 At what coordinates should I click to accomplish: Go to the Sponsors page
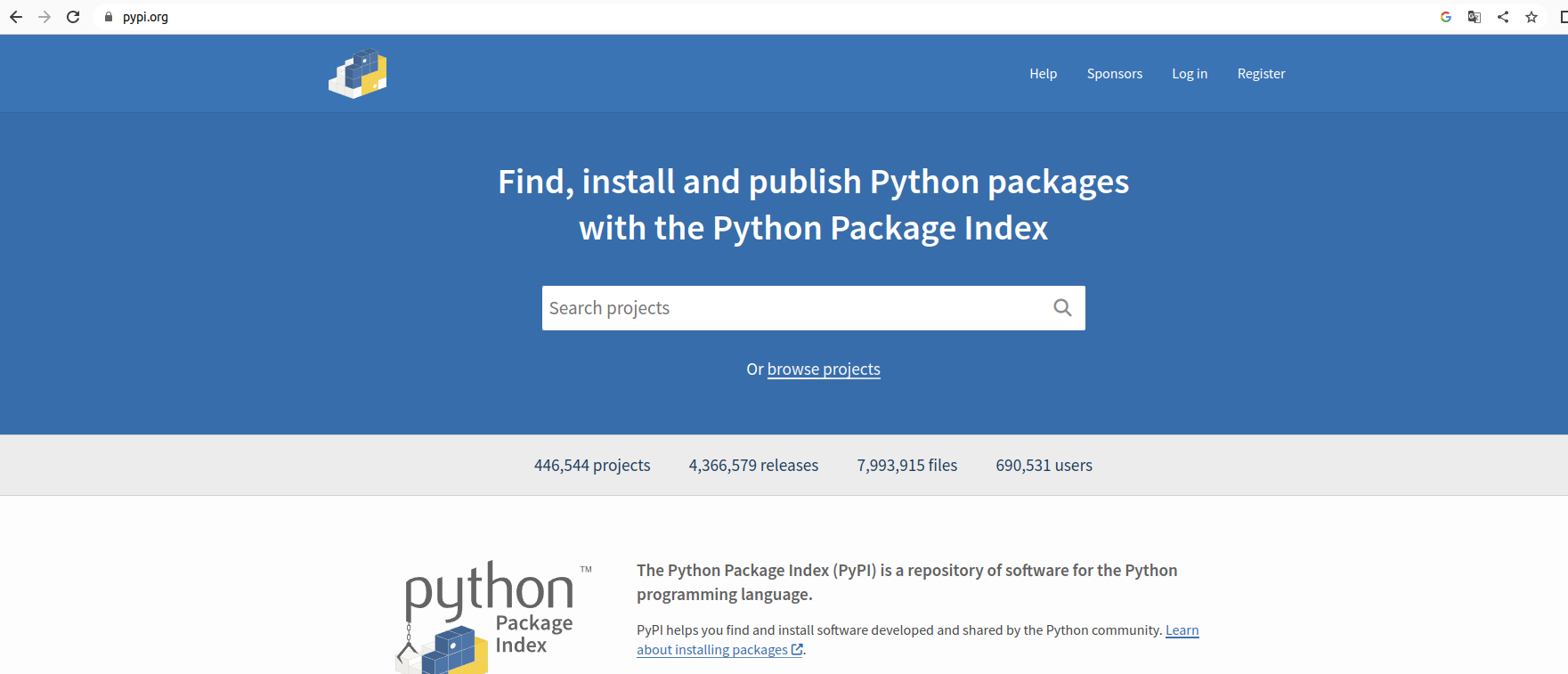pyautogui.click(x=1114, y=74)
